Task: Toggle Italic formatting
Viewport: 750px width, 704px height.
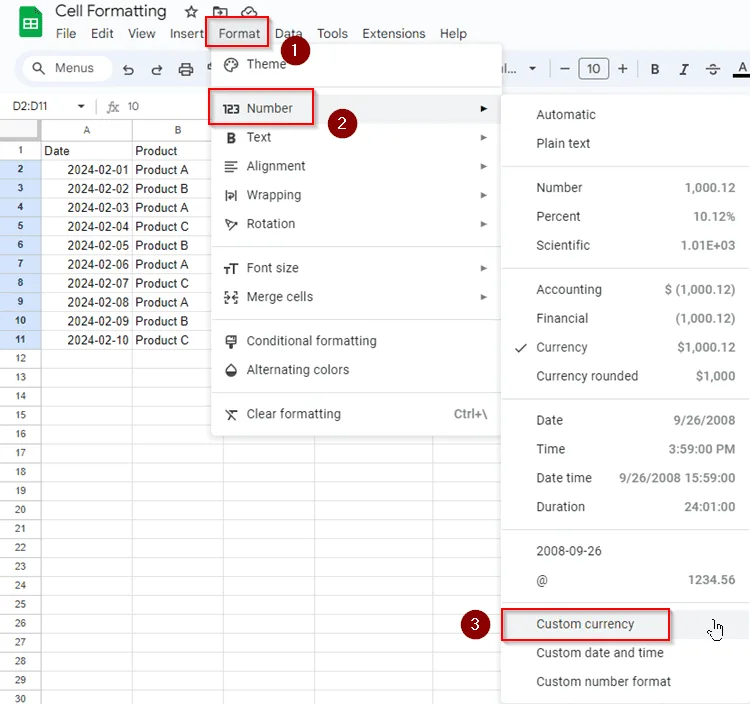Action: pyautogui.click(x=684, y=69)
